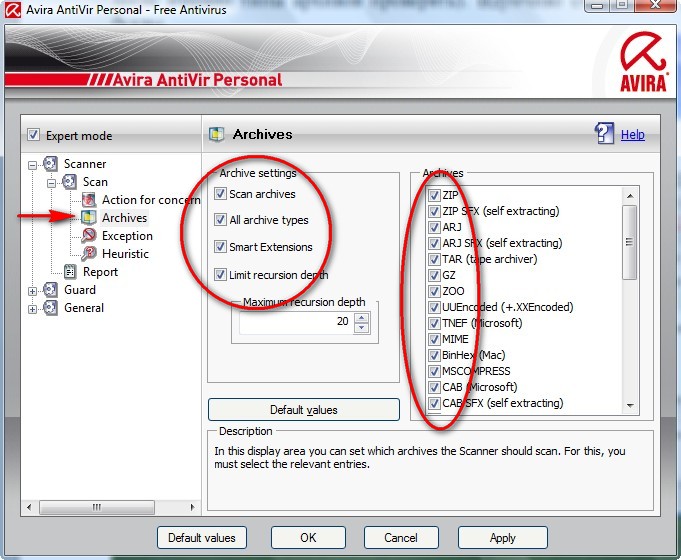Click the Guard node icon
This screenshot has width=681, height=560.
pyautogui.click(x=50, y=290)
